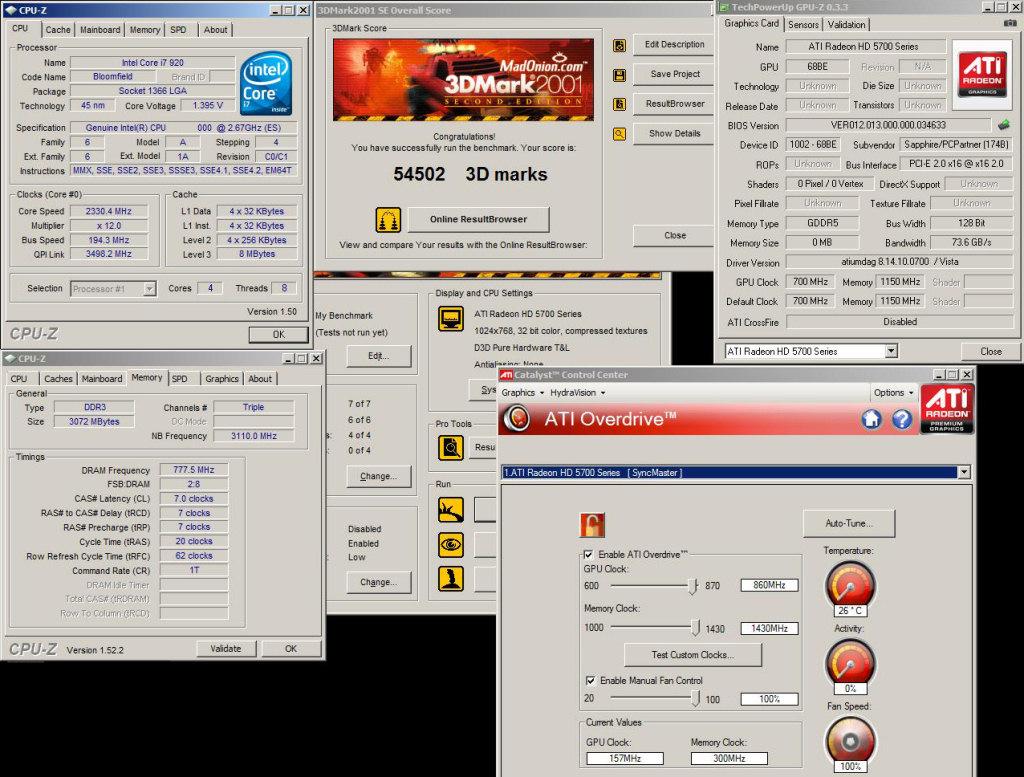Click the Intel Core i7 logo in CPU-Z
The width and height of the screenshot is (1024, 777).
click(x=266, y=84)
